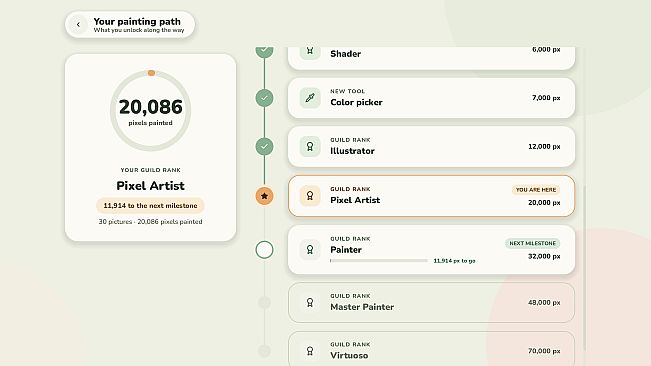Click the Illustrator completed checkmark marker
The image size is (651, 366).
point(264,146)
